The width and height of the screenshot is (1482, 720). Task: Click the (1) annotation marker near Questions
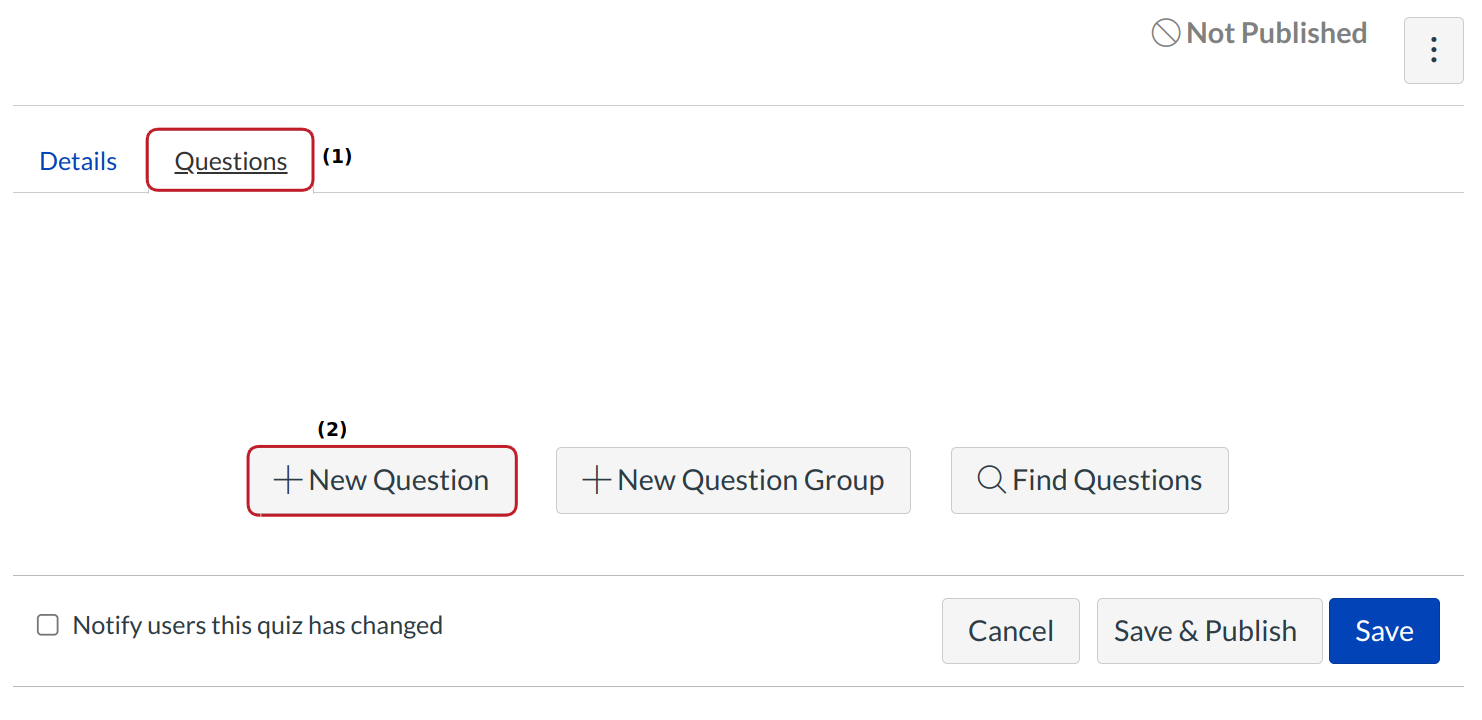[x=337, y=157]
